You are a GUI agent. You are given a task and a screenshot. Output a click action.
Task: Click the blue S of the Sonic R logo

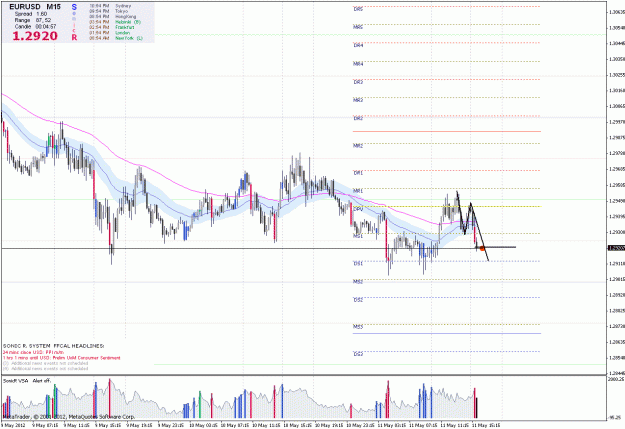coord(74,7)
